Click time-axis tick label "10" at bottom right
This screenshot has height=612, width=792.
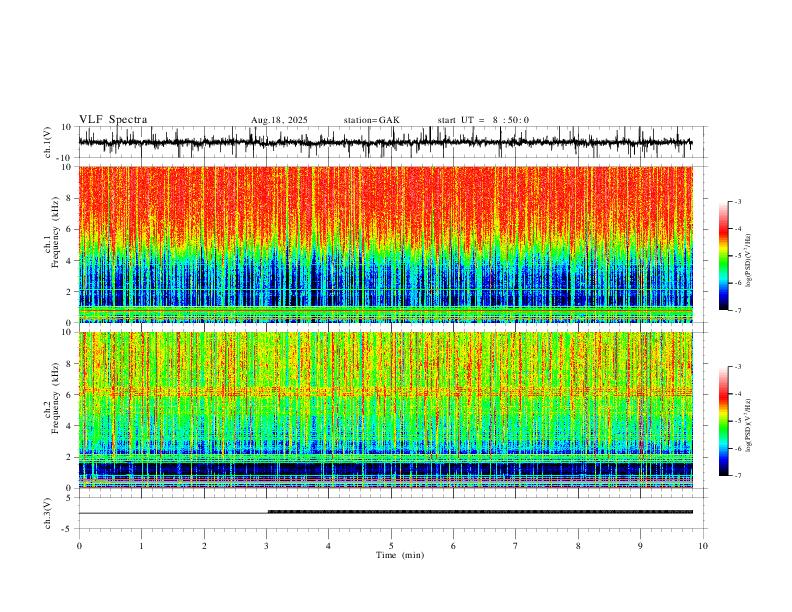coord(703,546)
